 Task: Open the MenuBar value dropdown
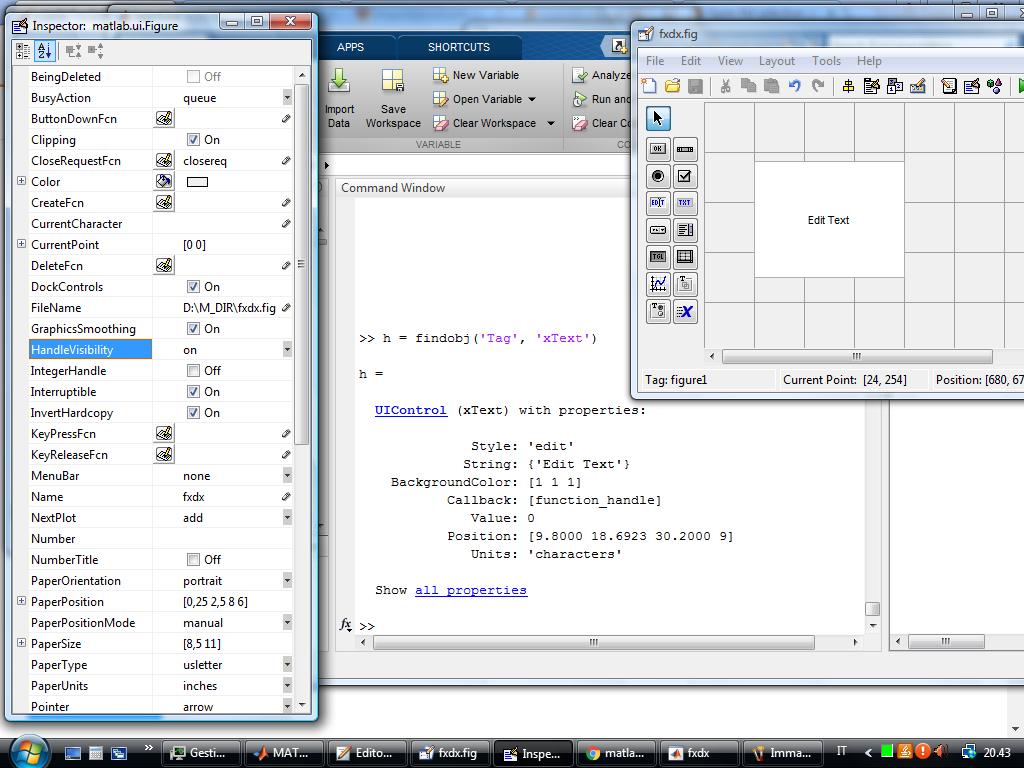[x=287, y=476]
